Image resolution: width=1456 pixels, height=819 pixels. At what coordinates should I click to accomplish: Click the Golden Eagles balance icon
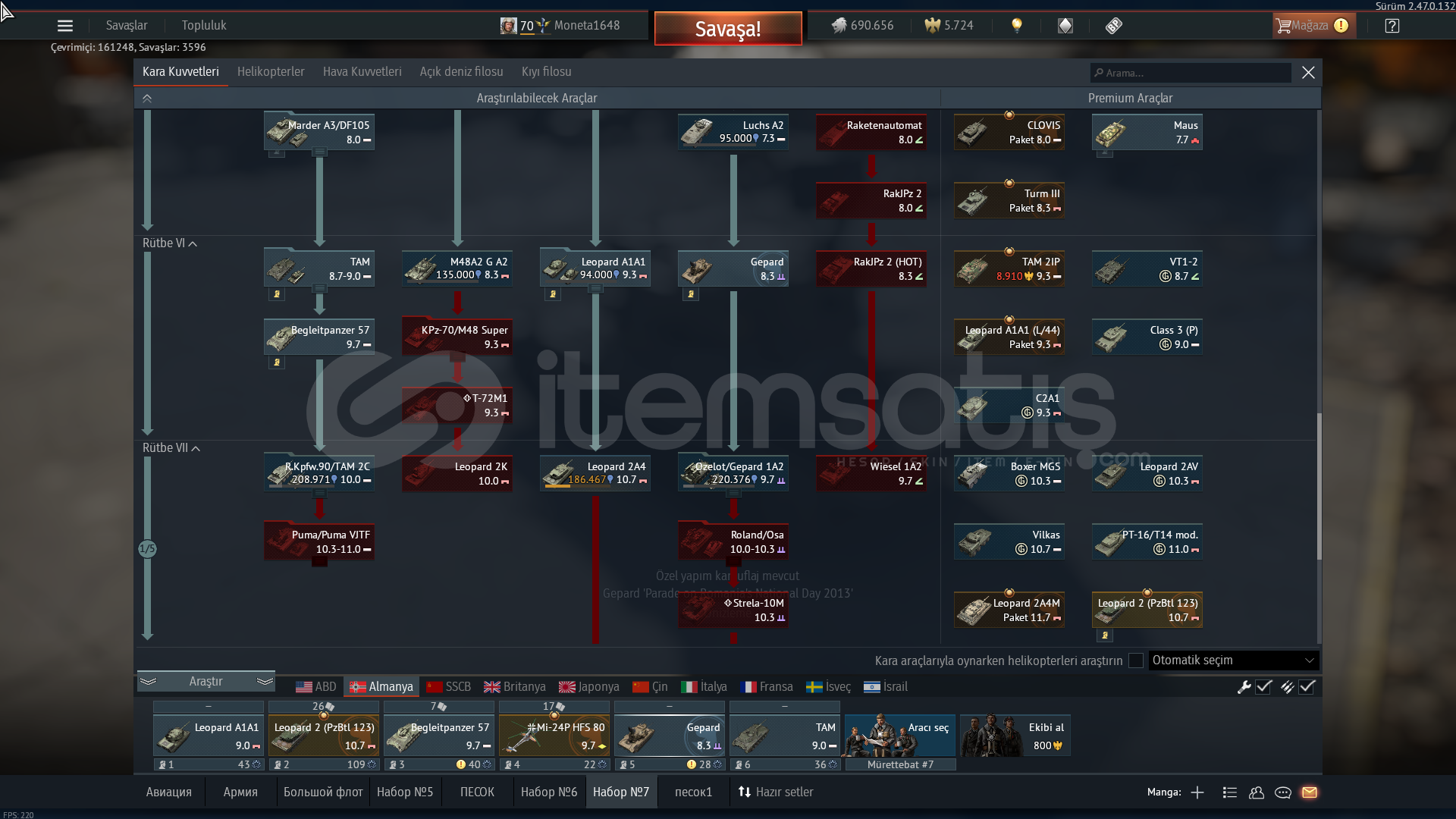click(x=932, y=26)
